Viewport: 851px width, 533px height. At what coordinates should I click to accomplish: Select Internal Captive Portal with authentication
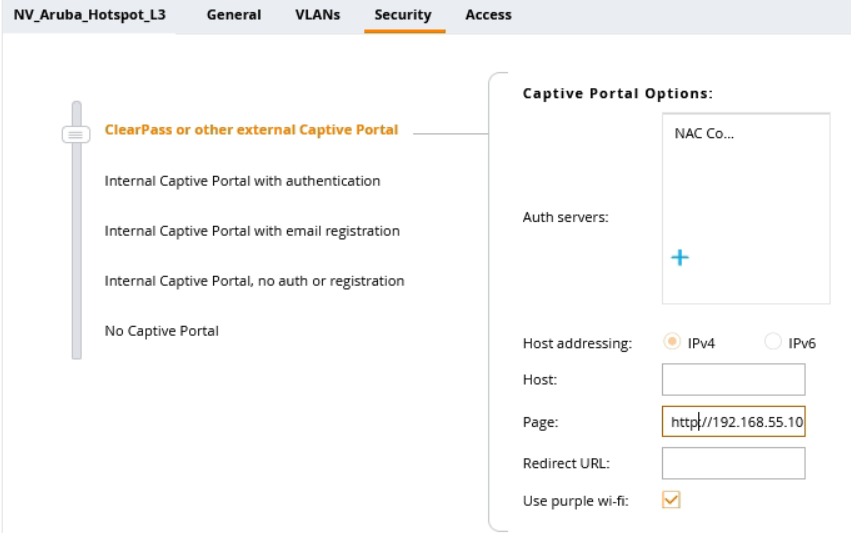[x=242, y=181]
